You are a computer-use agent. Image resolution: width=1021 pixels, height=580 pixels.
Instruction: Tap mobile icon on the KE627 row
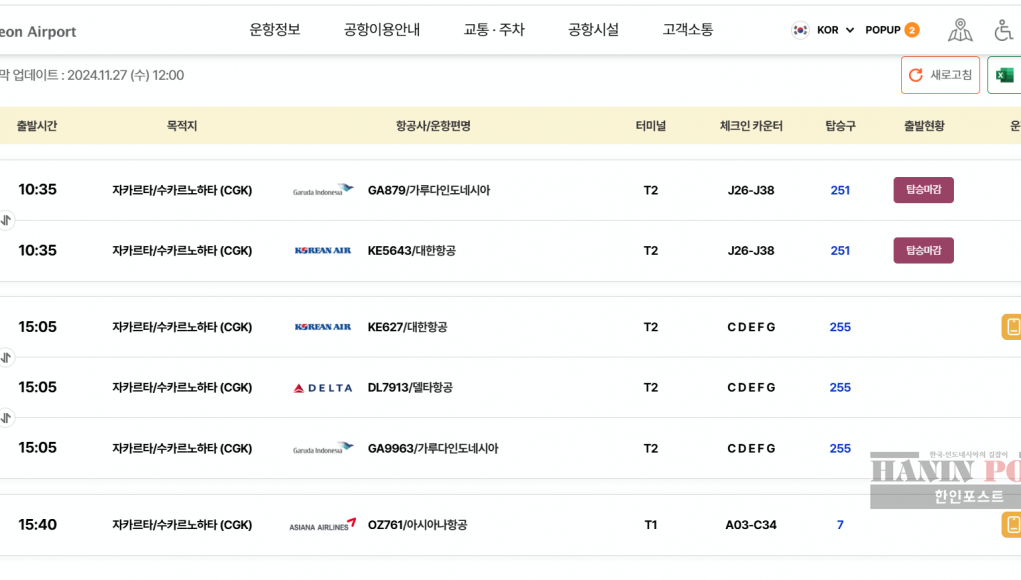tap(1011, 327)
